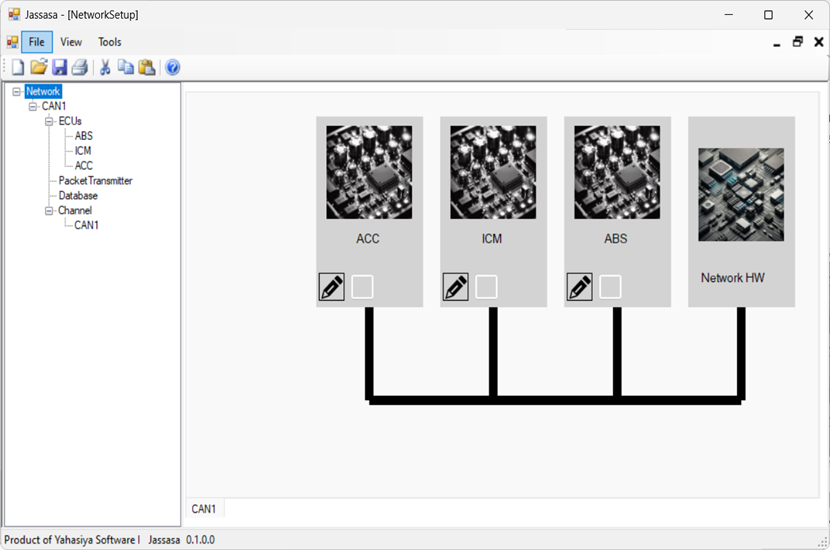The height and width of the screenshot is (550, 830).
Task: Select the CAN1 label under Network
Action: coord(54,106)
